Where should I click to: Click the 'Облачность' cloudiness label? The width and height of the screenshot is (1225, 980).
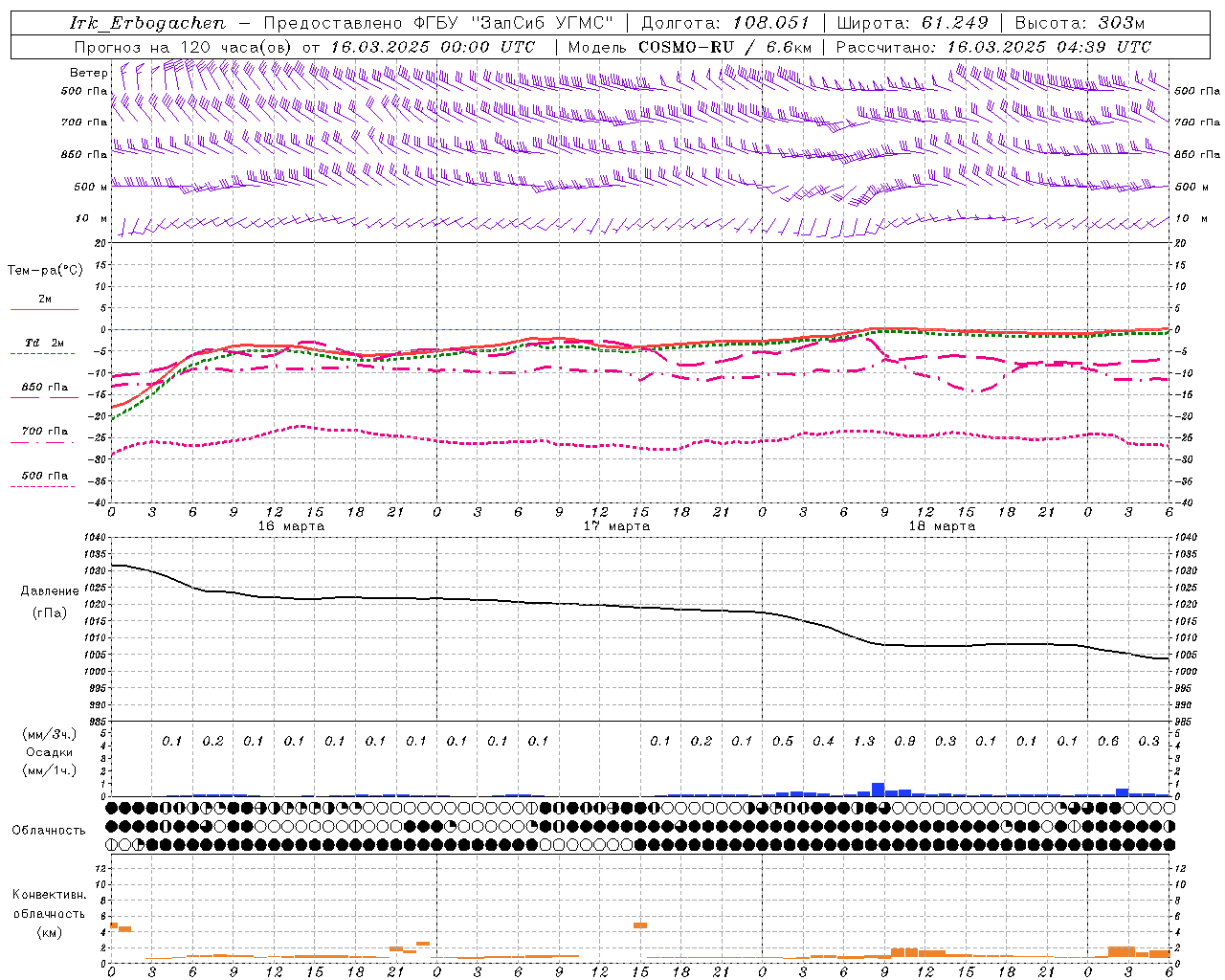49,830
